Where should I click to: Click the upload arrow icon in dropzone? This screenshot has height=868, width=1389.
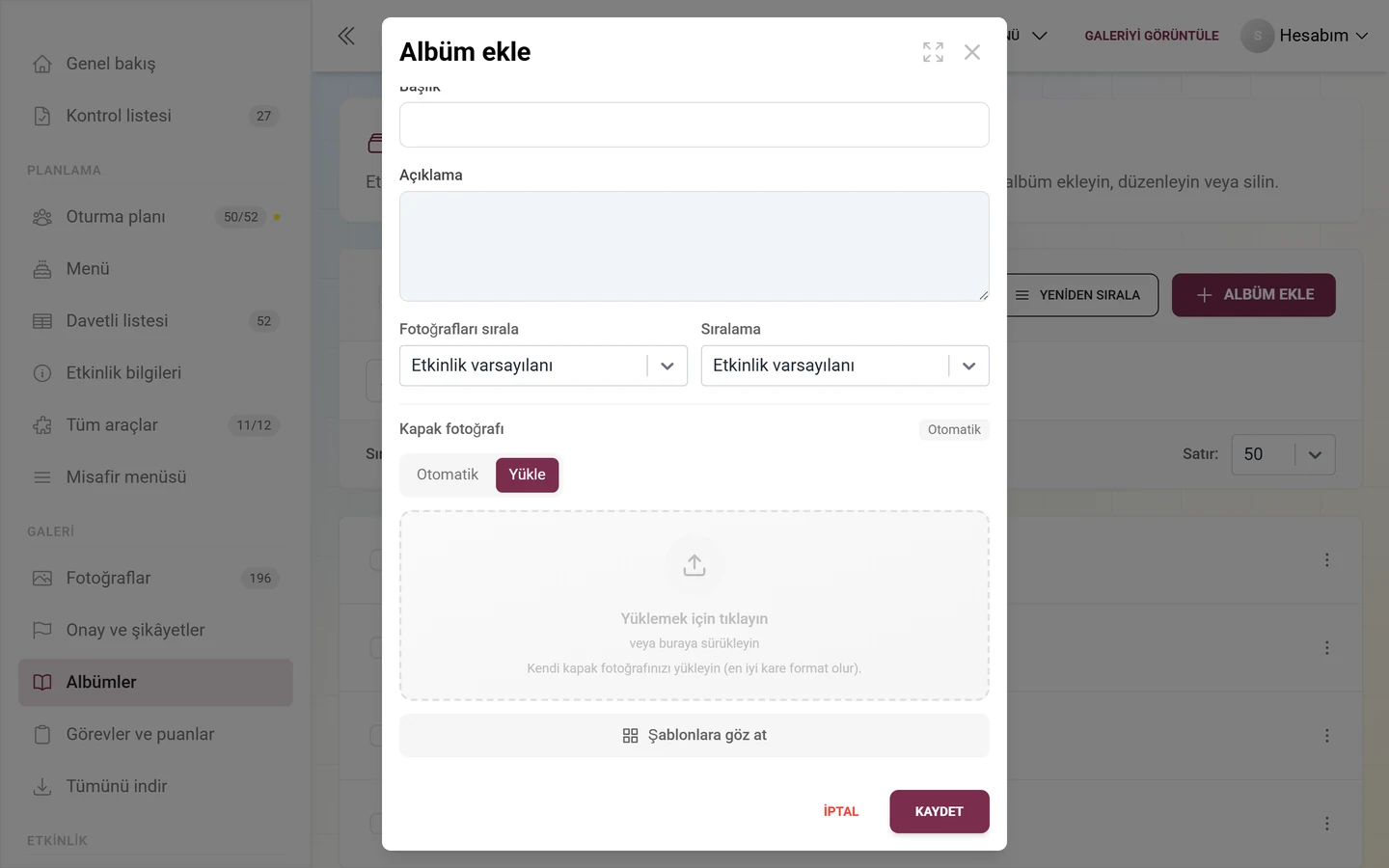pos(694,565)
